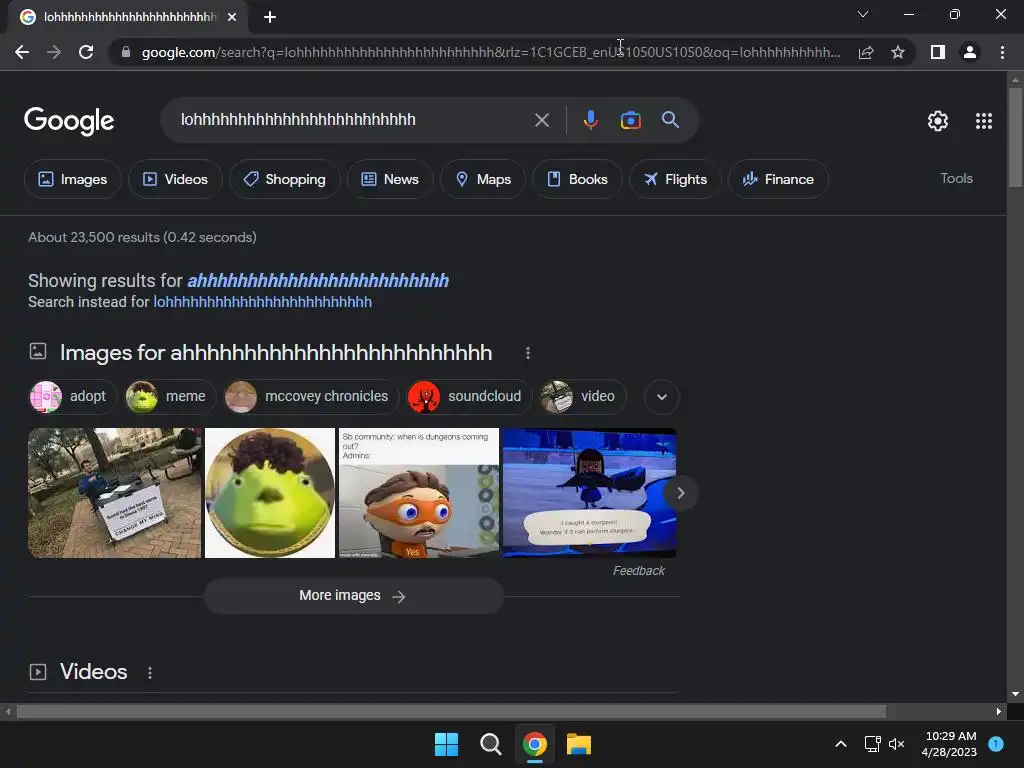Image resolution: width=1024 pixels, height=768 pixels.
Task: Click the Google logo
Action: click(69, 121)
